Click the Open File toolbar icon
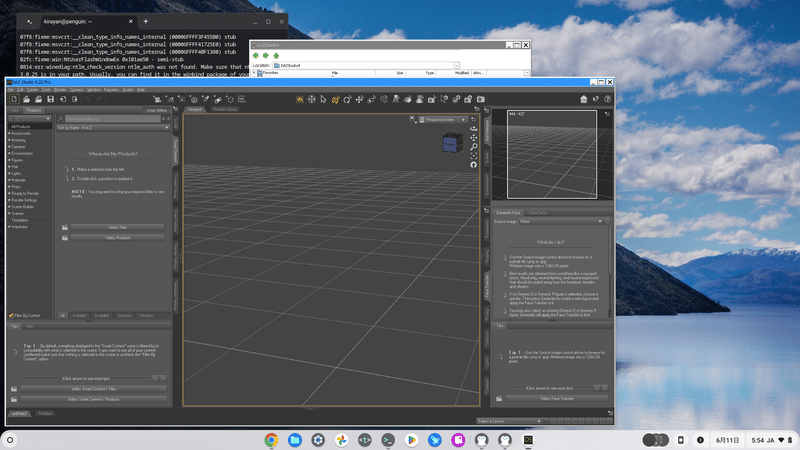 (x=27, y=99)
